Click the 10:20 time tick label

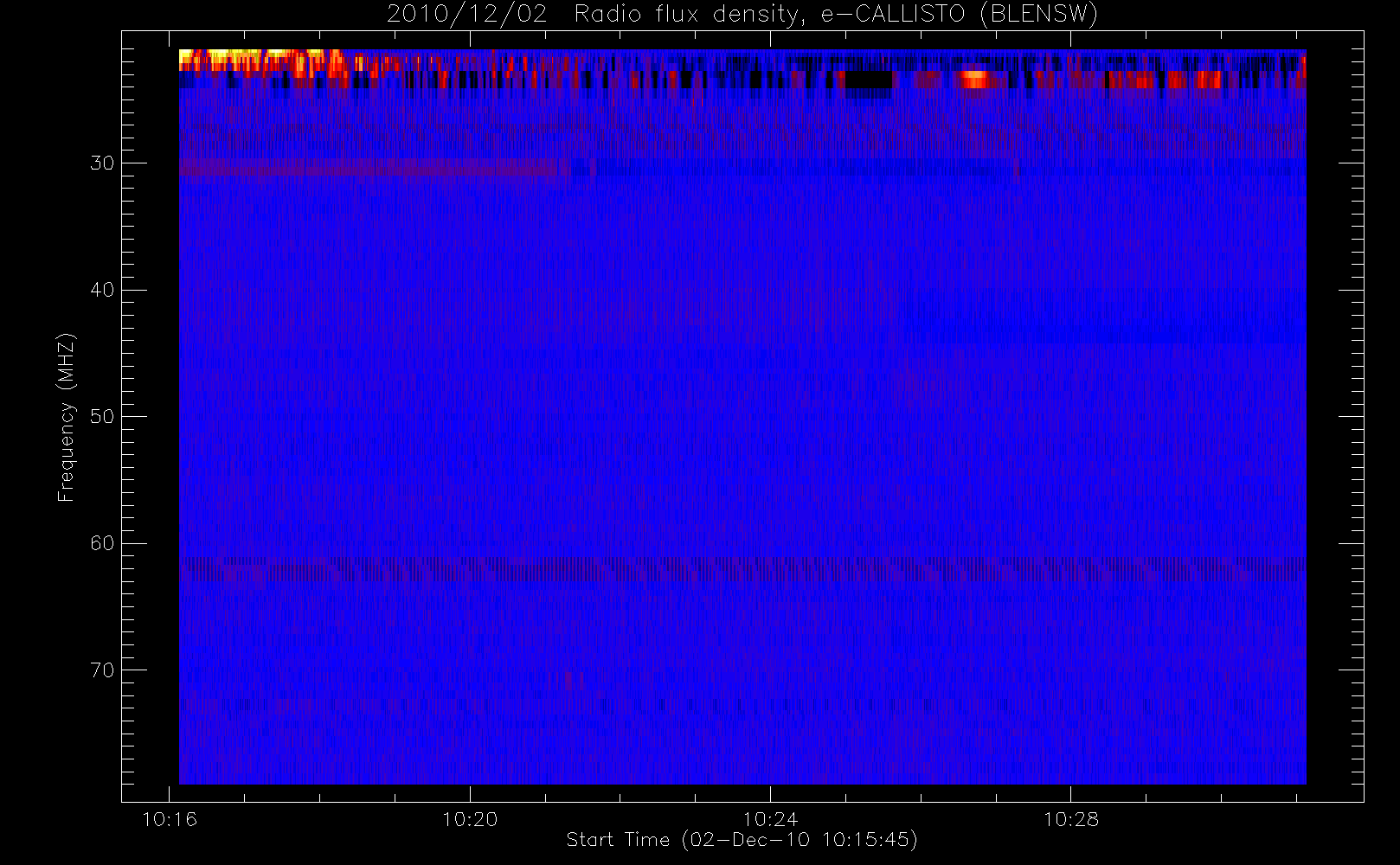(x=470, y=819)
